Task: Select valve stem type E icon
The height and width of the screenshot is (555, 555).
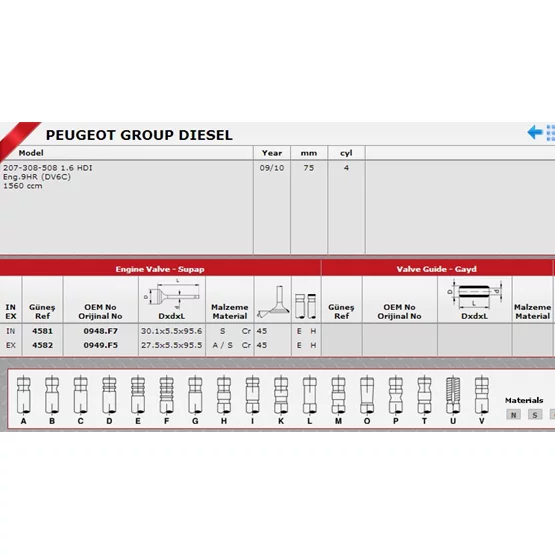Action: [x=138, y=395]
